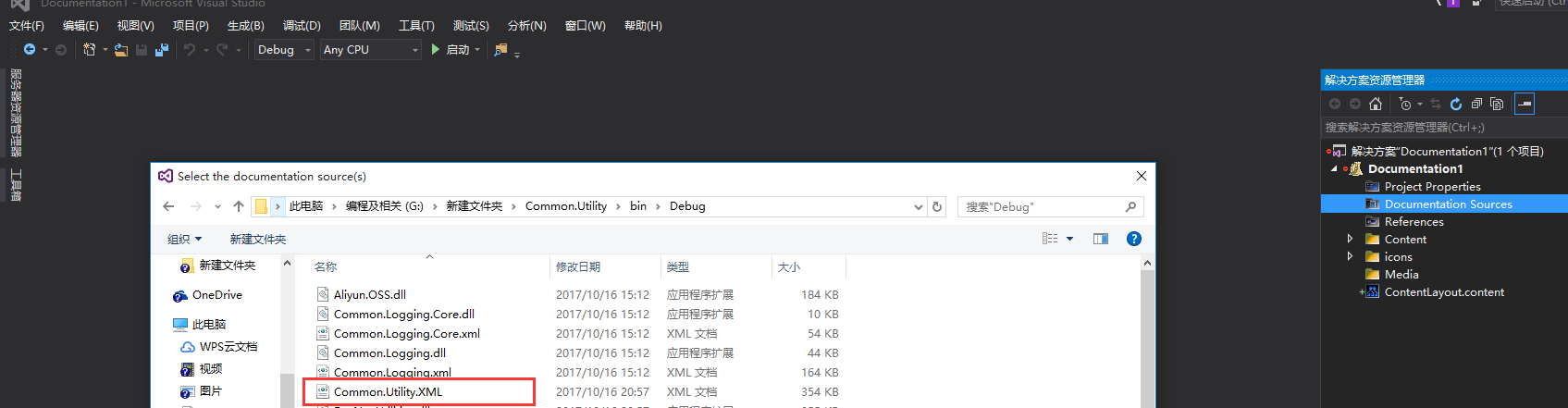Open the 组织 dropdown in dialog
The height and width of the screenshot is (408, 1568).
pos(184,239)
